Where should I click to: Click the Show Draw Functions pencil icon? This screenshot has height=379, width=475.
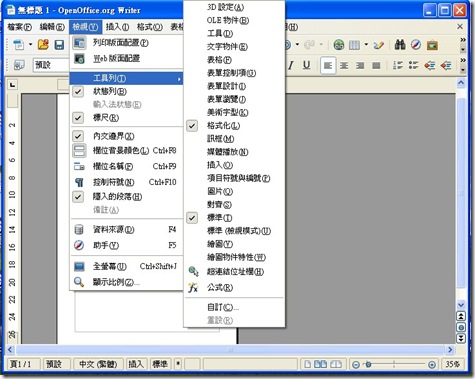tap(379, 45)
